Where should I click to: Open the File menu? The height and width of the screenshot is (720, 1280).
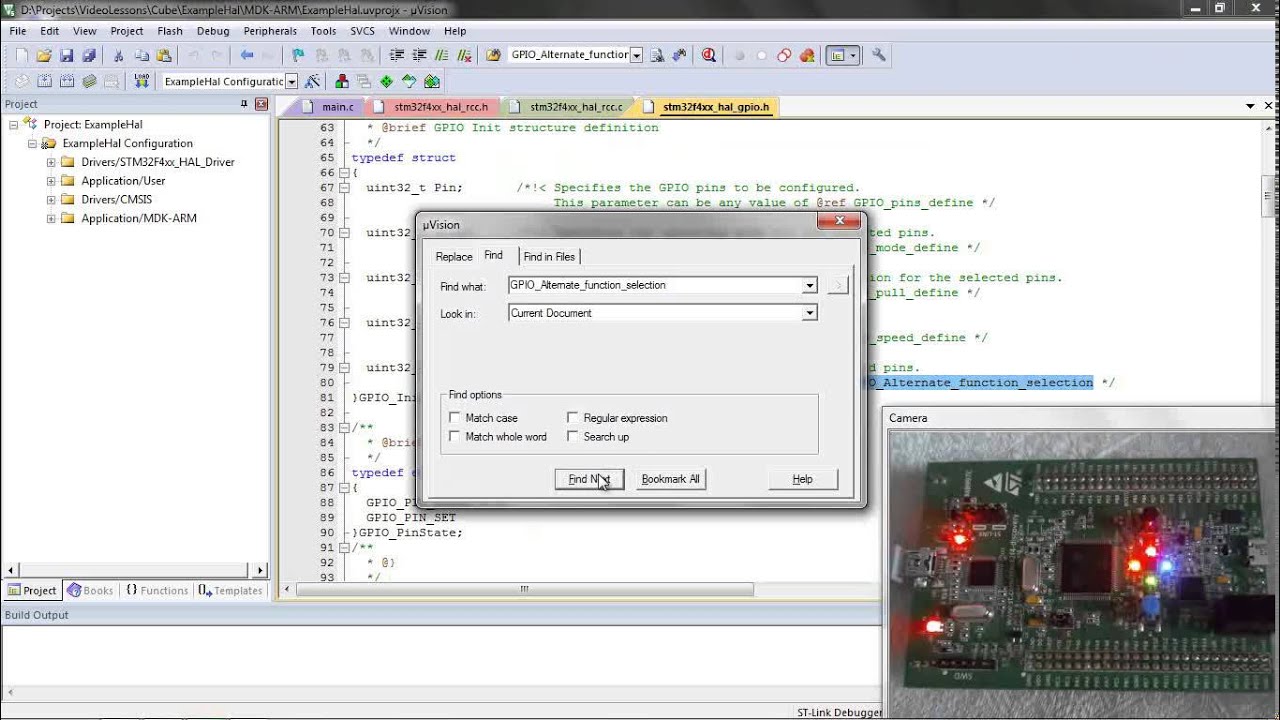click(18, 31)
